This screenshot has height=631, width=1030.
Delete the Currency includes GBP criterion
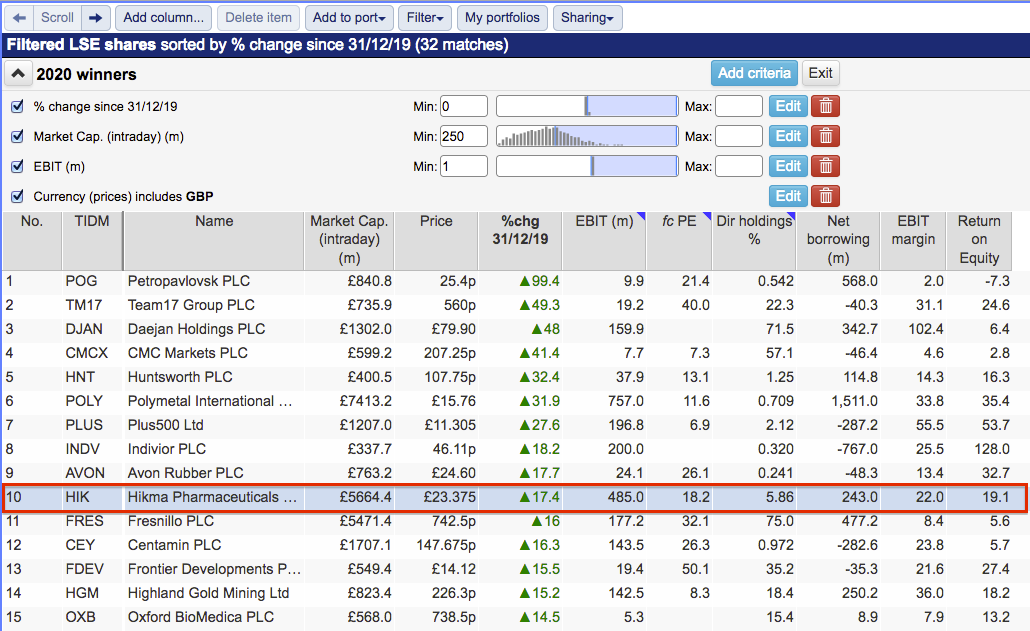coord(826,196)
